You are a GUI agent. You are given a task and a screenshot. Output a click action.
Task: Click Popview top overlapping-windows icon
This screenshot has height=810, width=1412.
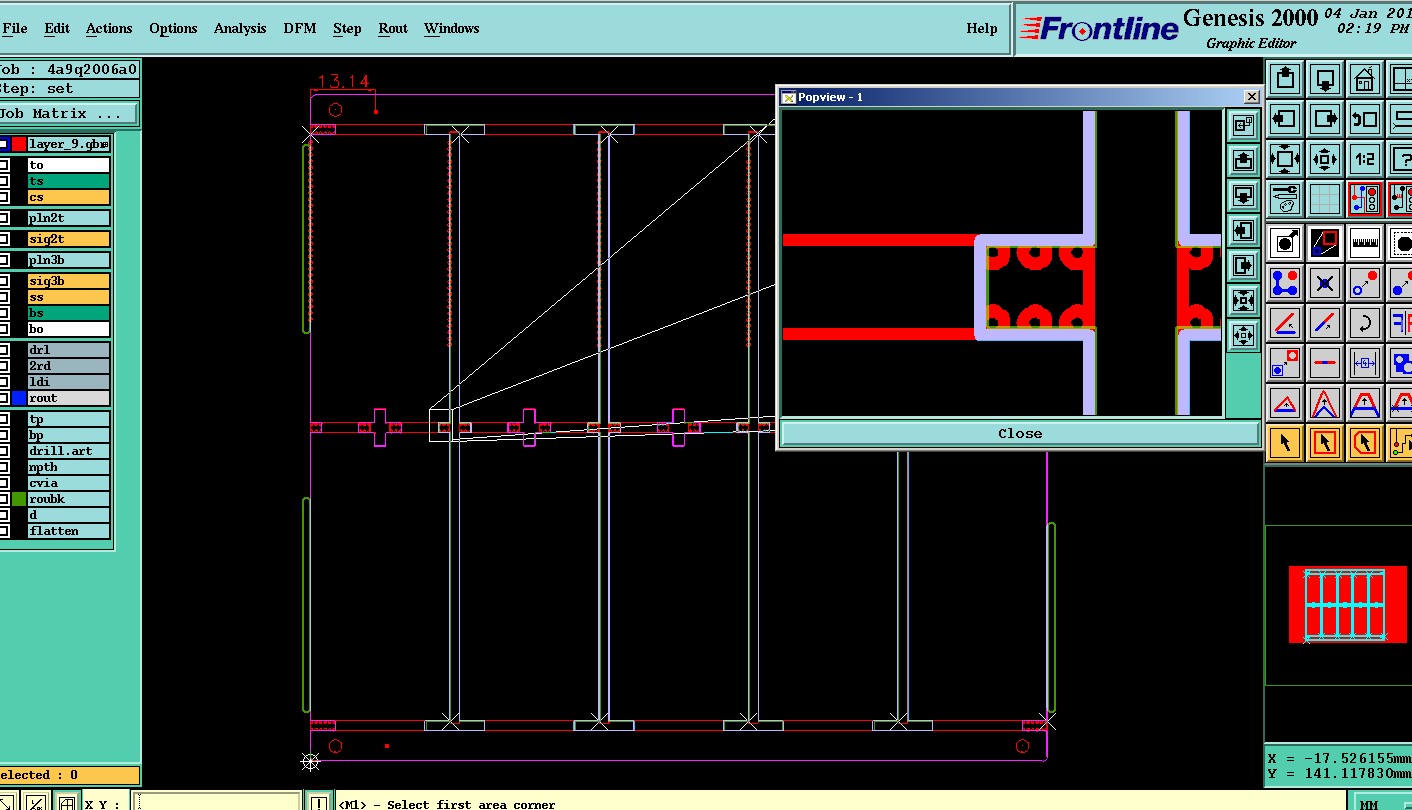point(1243,125)
